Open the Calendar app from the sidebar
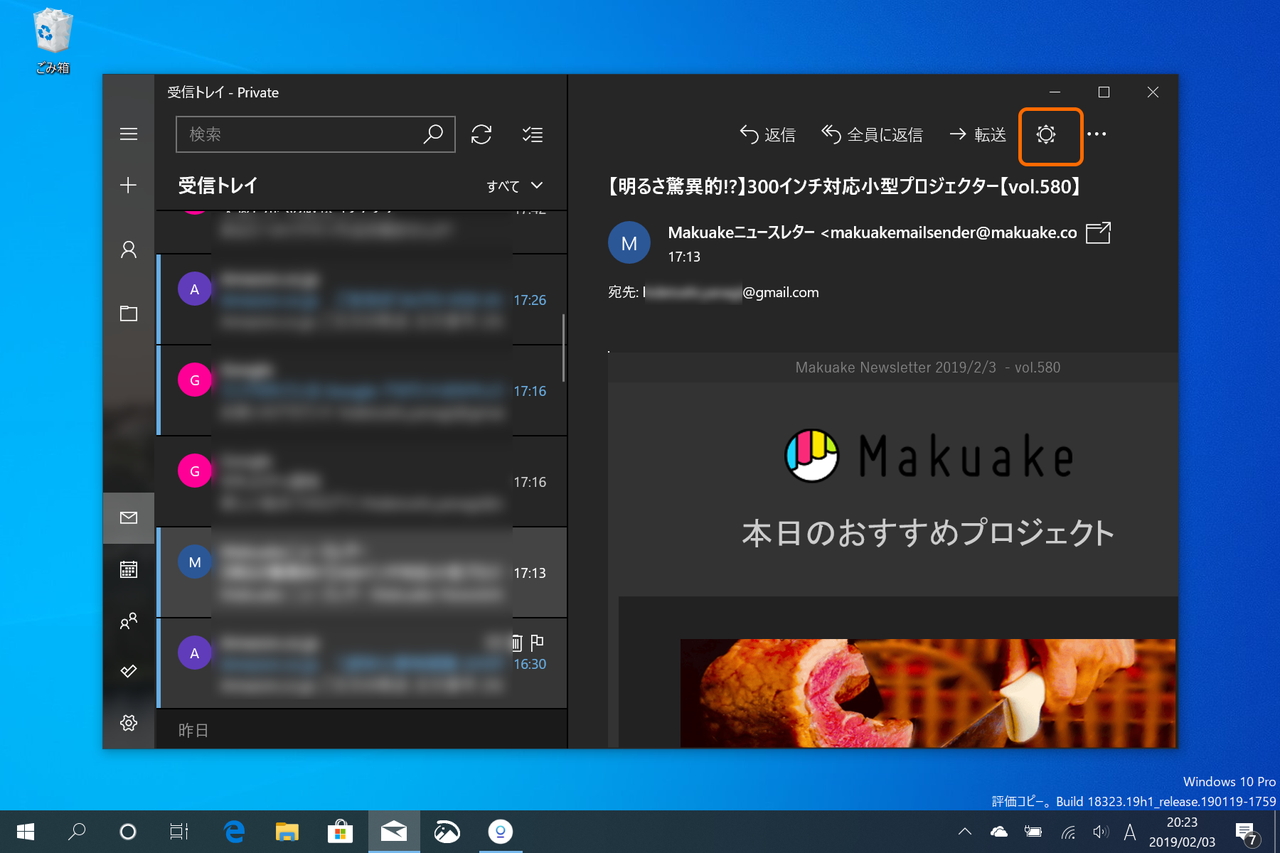This screenshot has width=1280, height=853. point(128,570)
